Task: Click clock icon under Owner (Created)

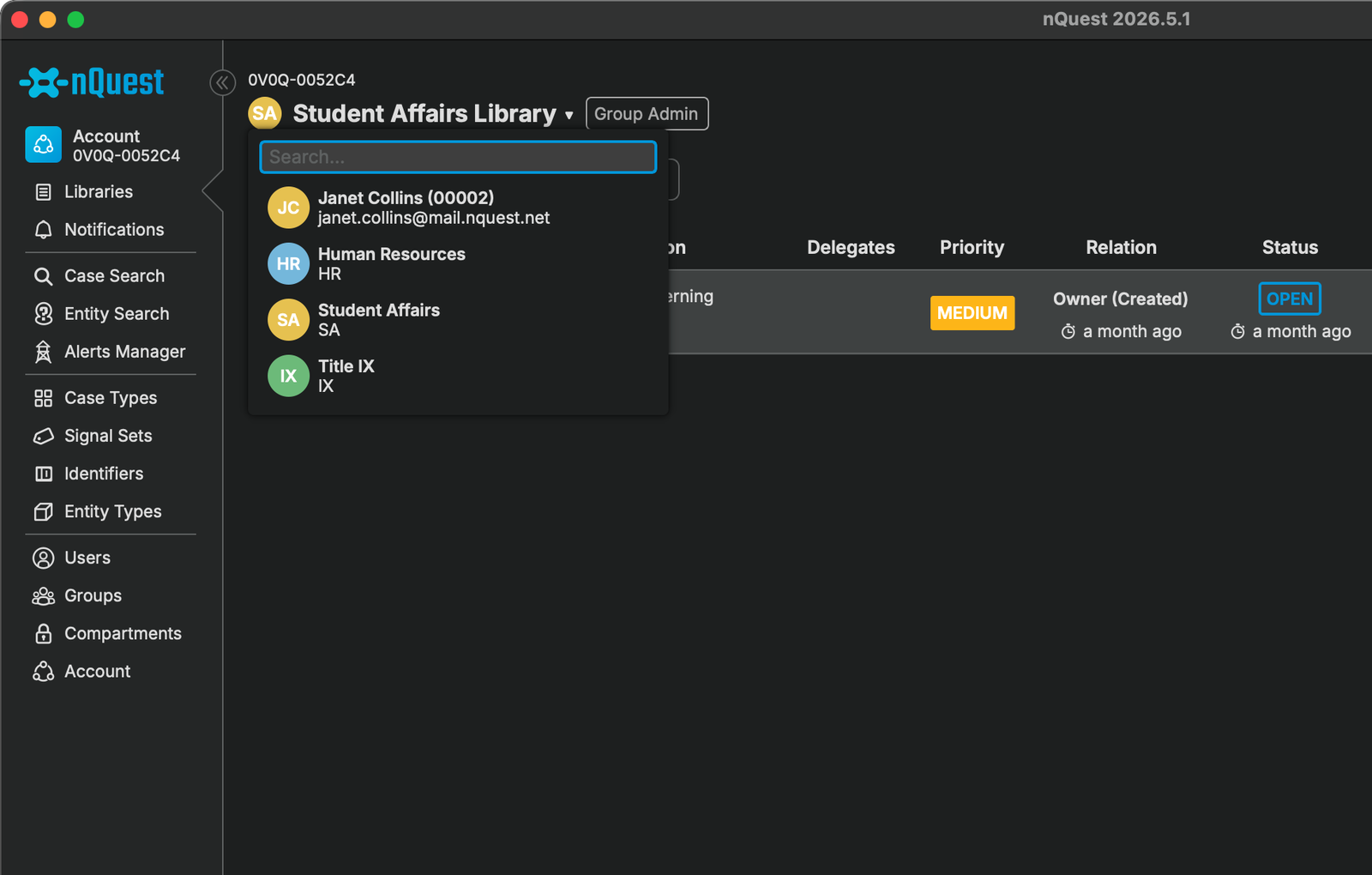Action: click(1068, 331)
